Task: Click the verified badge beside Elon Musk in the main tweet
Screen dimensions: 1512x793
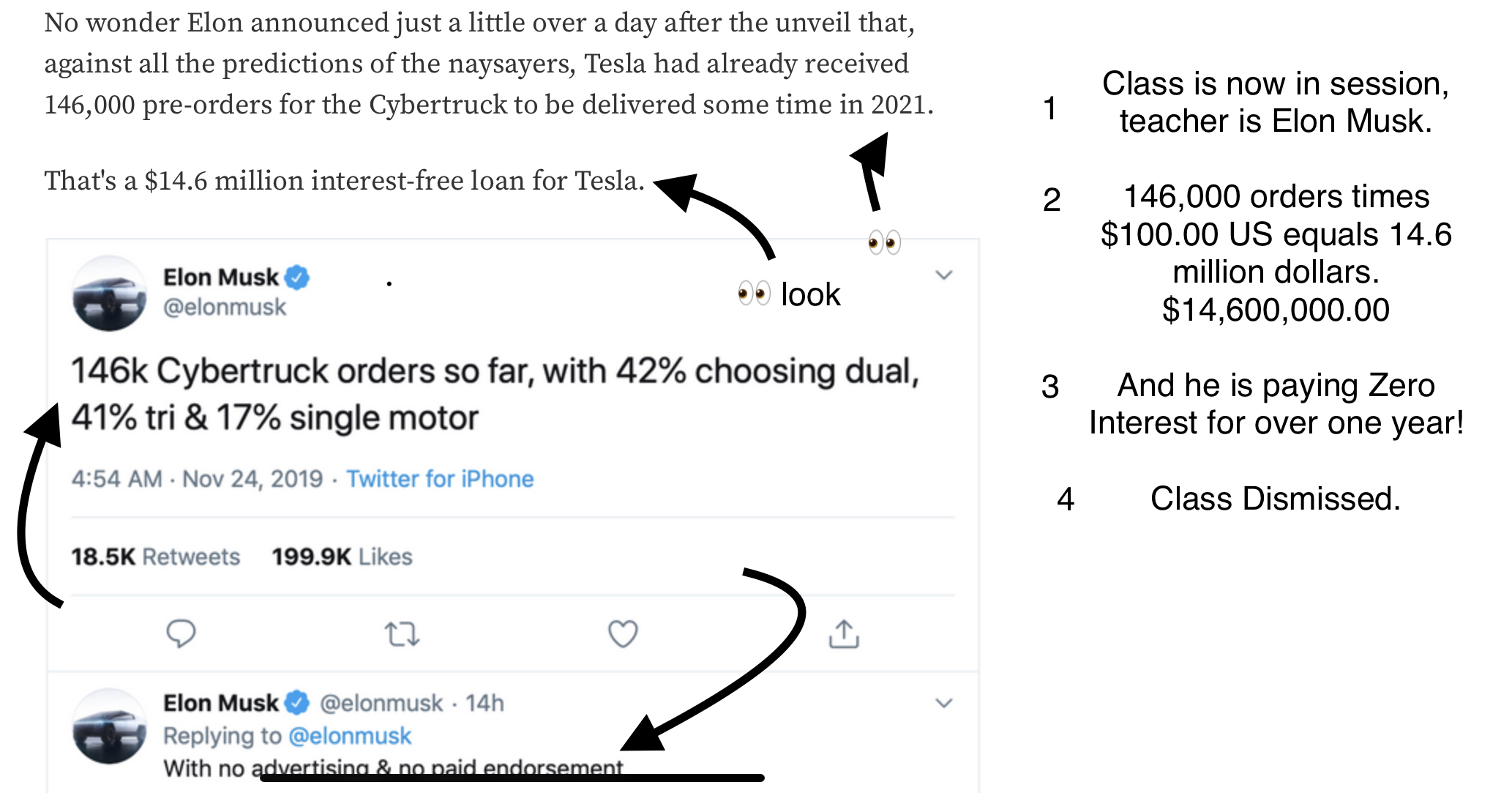Action: [x=297, y=278]
